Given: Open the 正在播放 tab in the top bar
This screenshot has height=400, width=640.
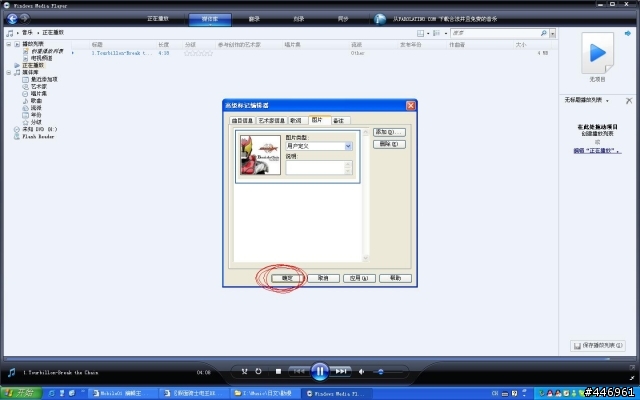Looking at the screenshot, I should (158, 19).
